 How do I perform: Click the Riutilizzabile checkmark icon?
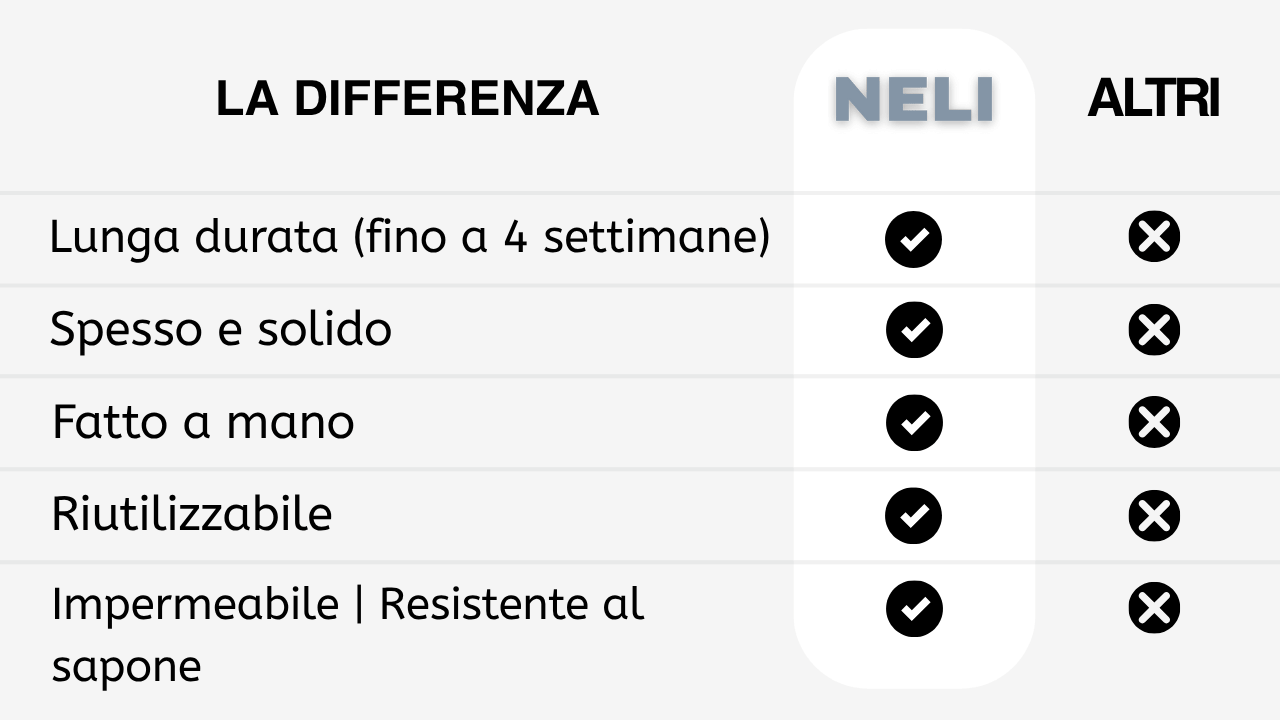(914, 515)
